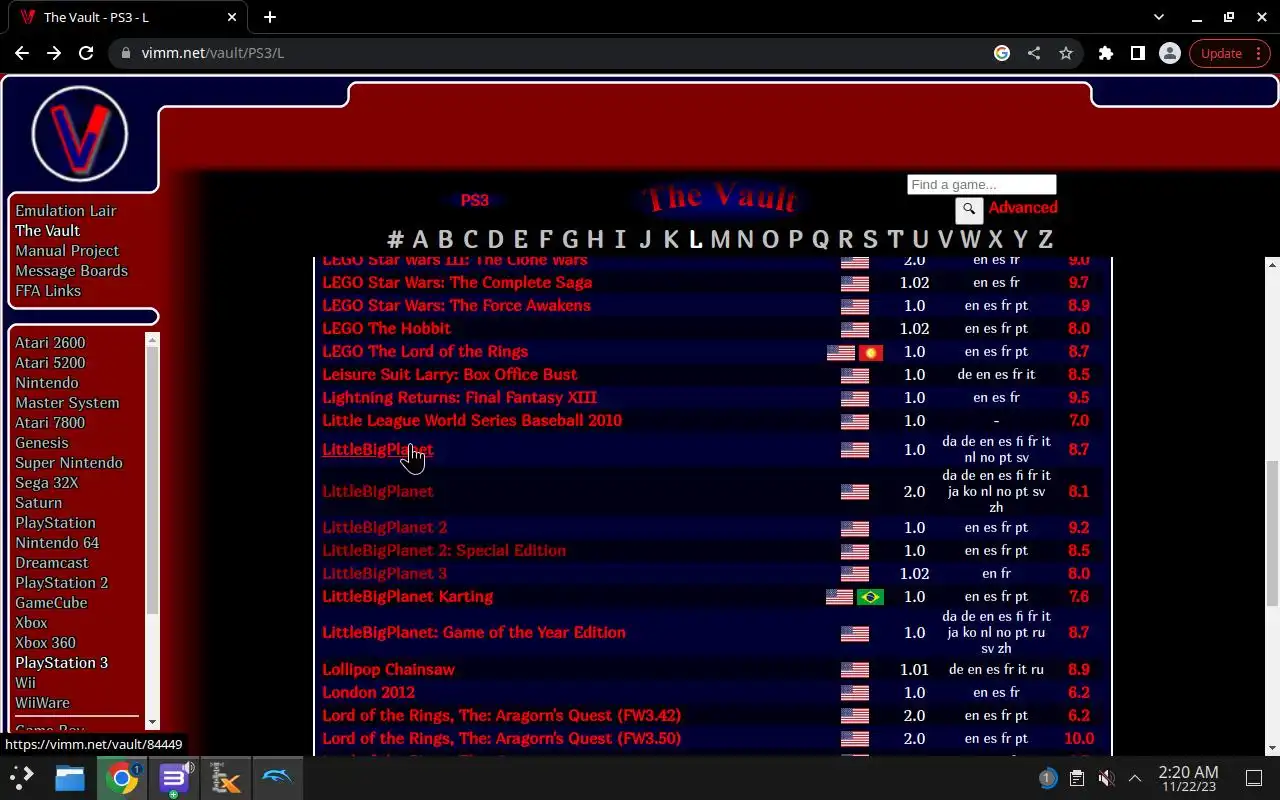Click the muted volume tray icon
This screenshot has width=1280, height=800.
(1106, 778)
